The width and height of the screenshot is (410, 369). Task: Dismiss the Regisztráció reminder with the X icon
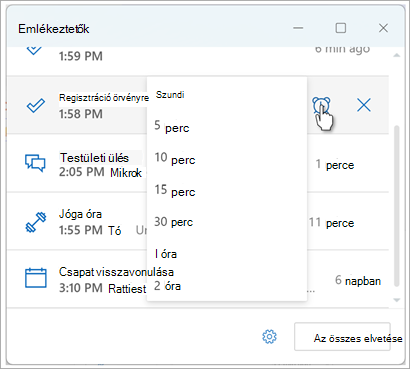pos(364,106)
